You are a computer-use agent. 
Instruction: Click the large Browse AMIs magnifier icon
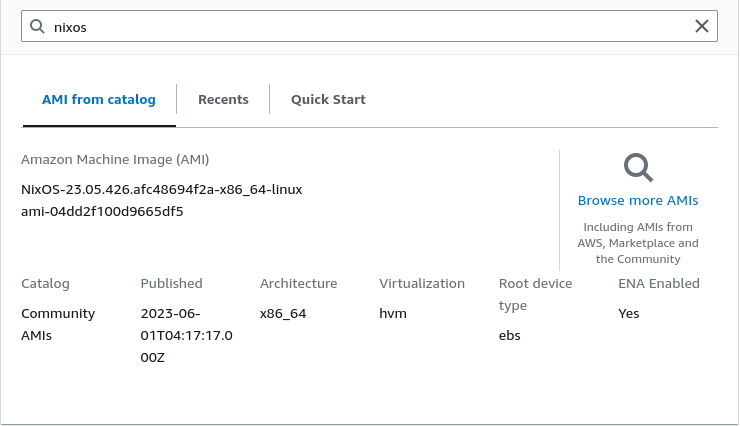coord(638,167)
